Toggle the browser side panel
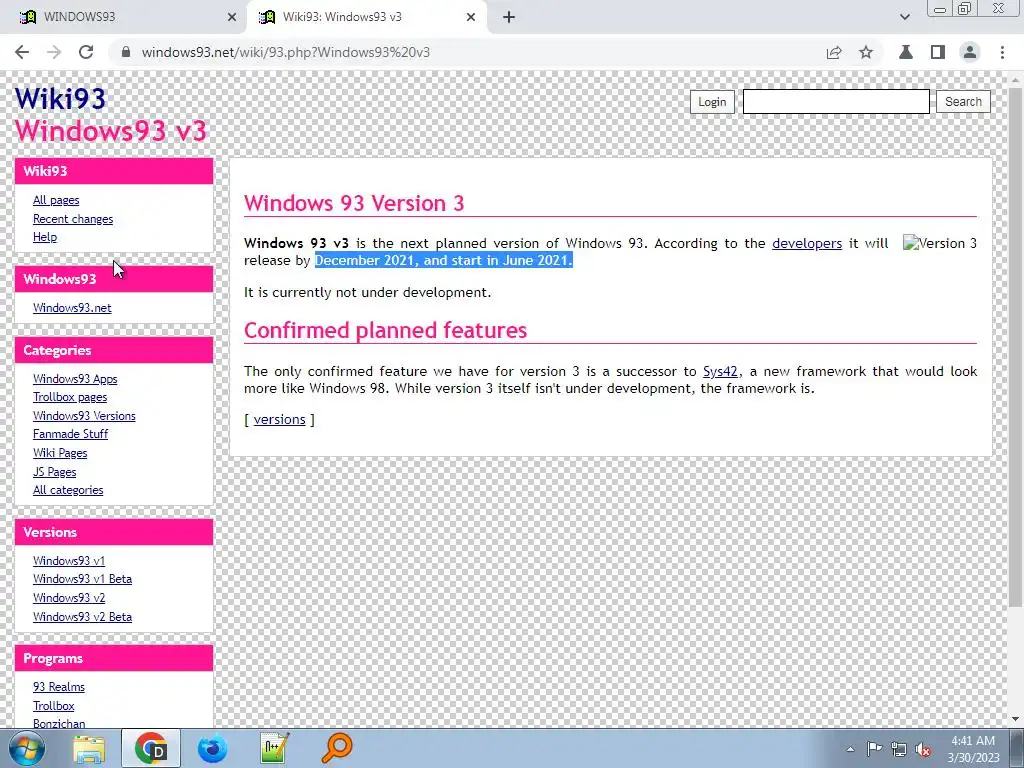Image resolution: width=1024 pixels, height=768 pixels. point(938,52)
